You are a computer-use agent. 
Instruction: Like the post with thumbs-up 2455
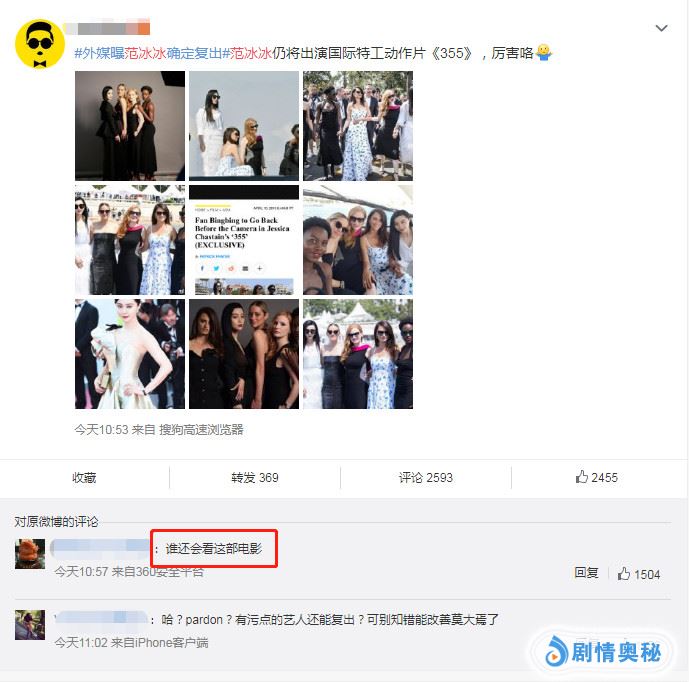click(596, 477)
